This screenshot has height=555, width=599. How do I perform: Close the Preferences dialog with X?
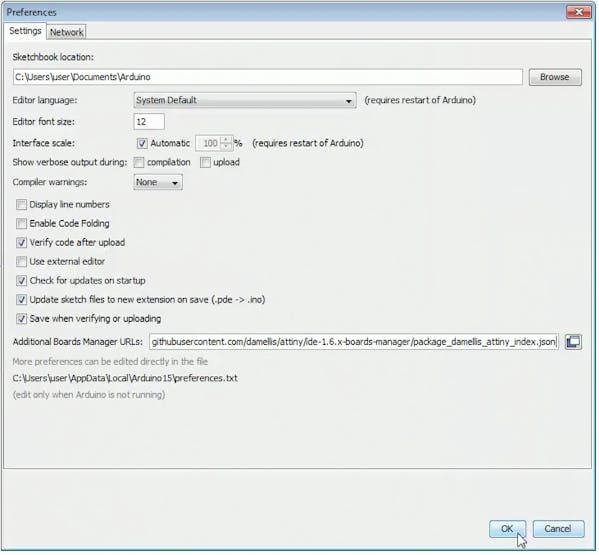[x=578, y=12]
